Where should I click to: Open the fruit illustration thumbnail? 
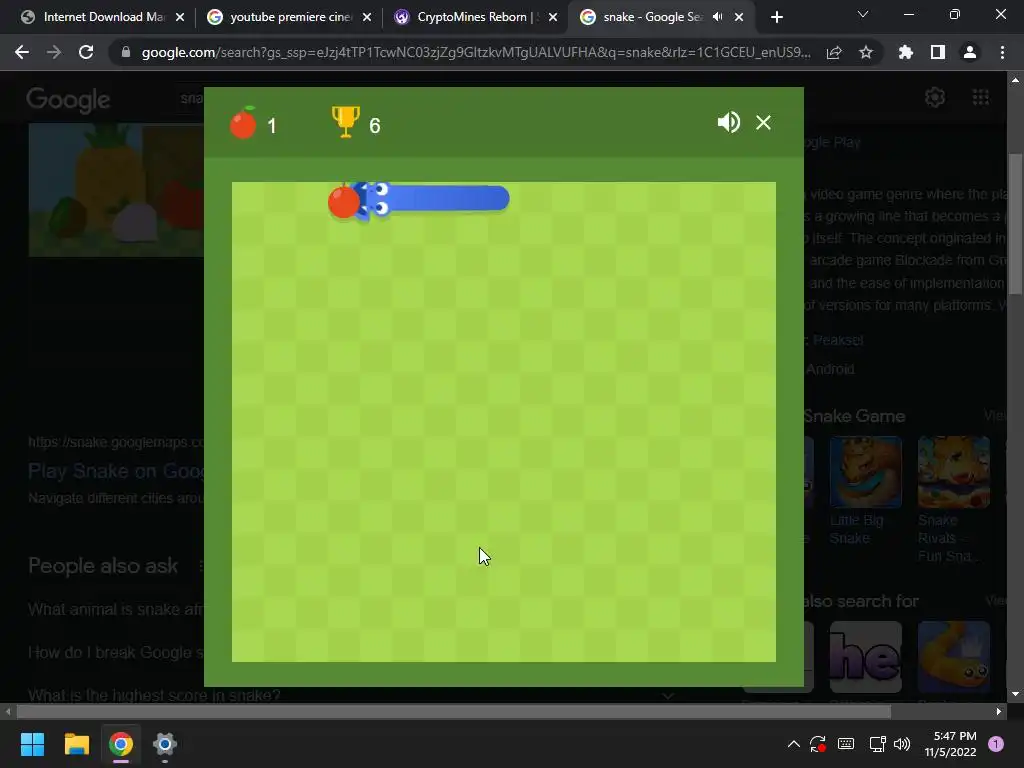(116, 190)
